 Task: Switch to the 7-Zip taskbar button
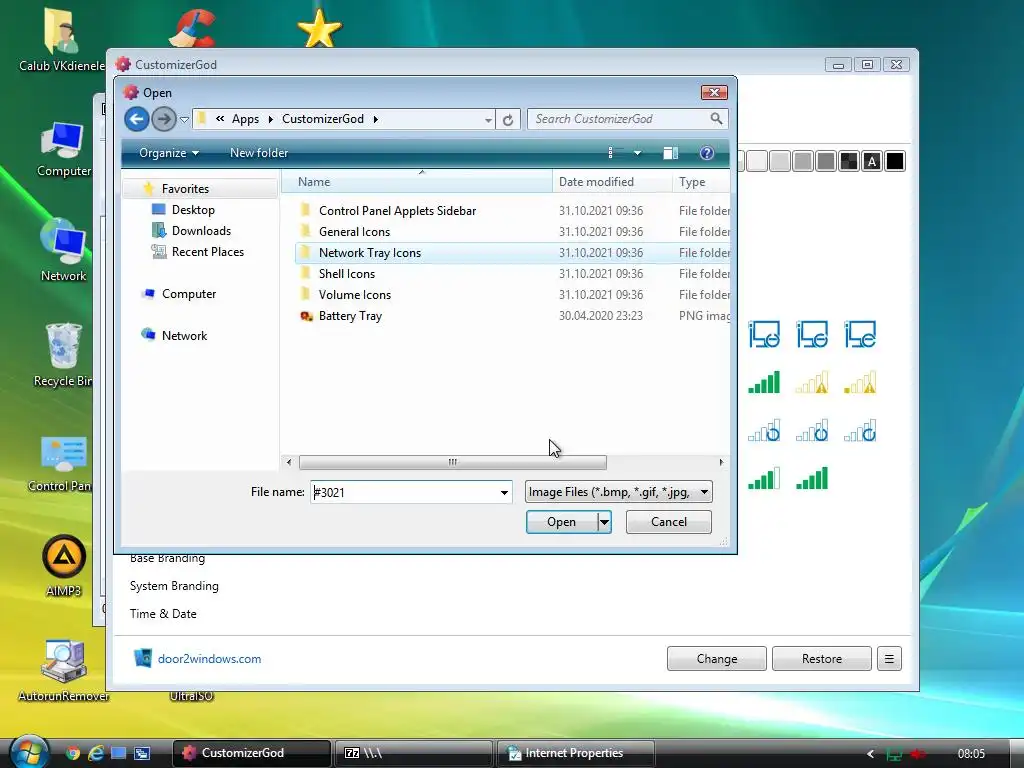click(x=413, y=753)
